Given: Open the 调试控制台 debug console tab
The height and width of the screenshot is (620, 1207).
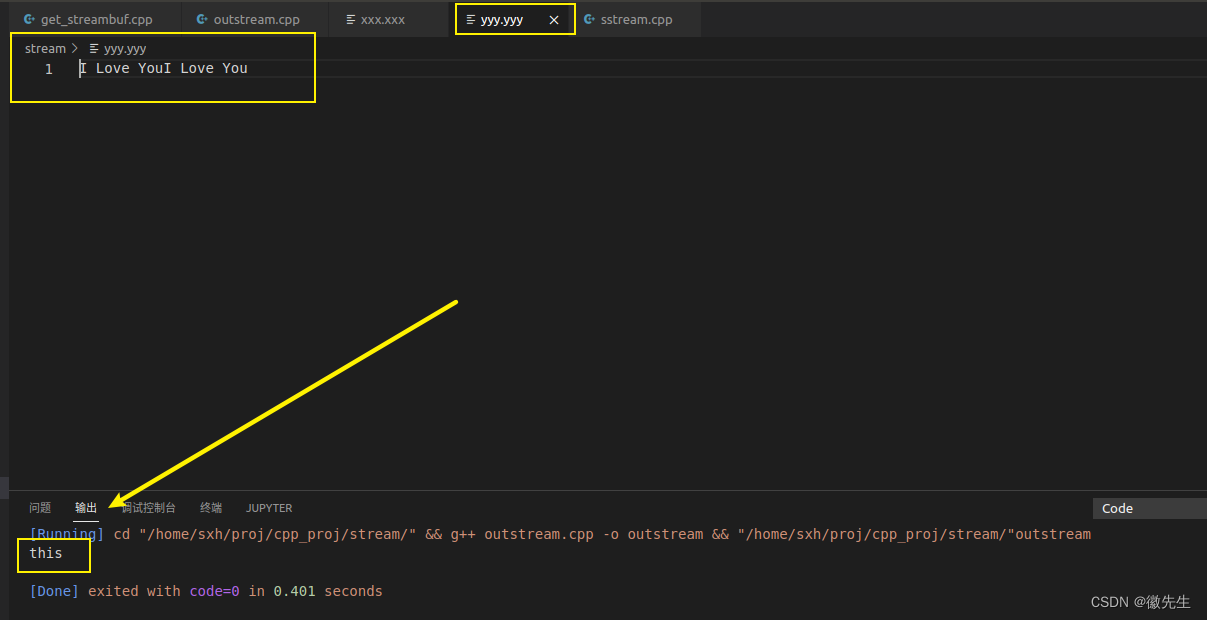Looking at the screenshot, I should [x=149, y=508].
